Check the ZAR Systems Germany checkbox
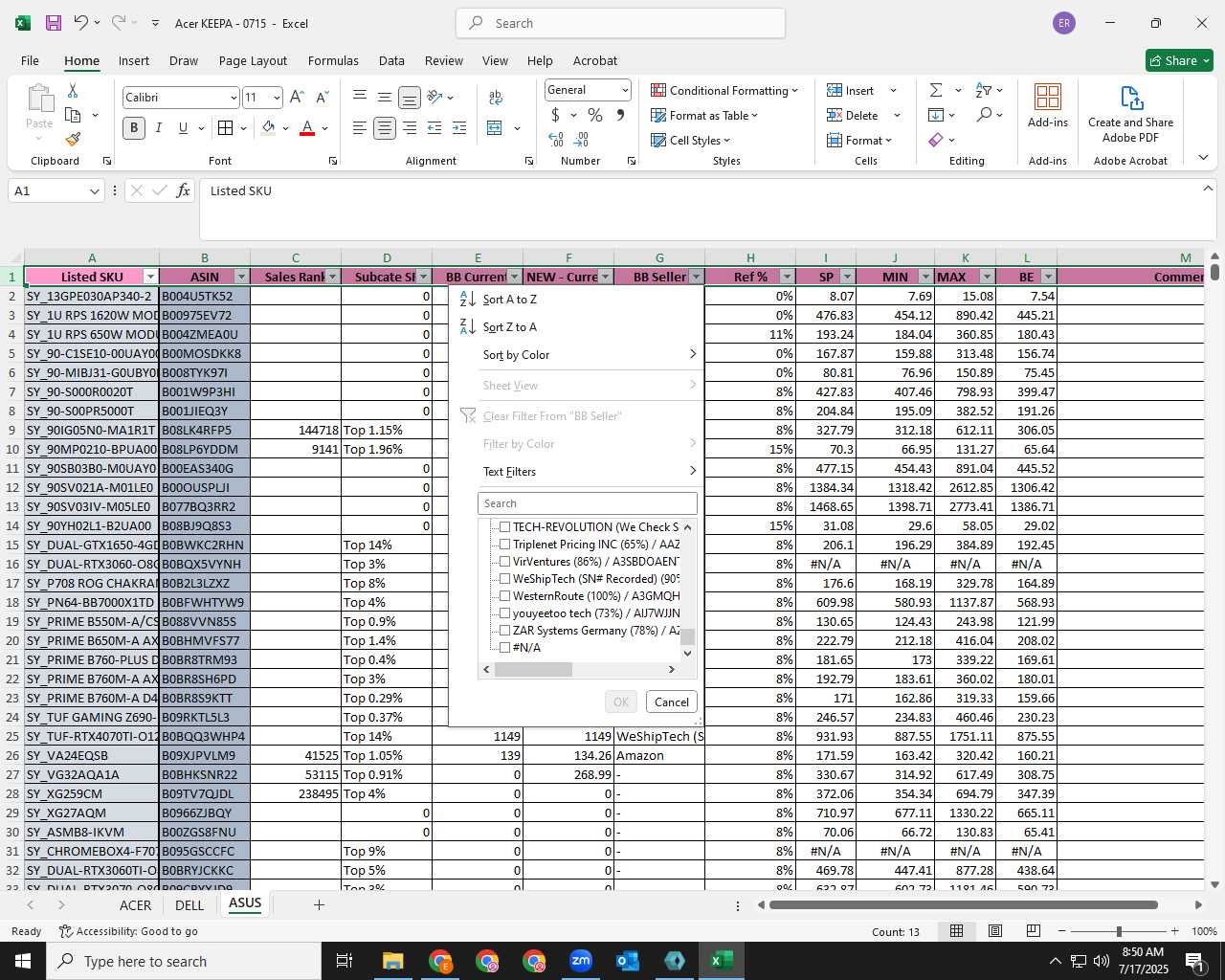Image resolution: width=1225 pixels, height=980 pixels. point(505,631)
